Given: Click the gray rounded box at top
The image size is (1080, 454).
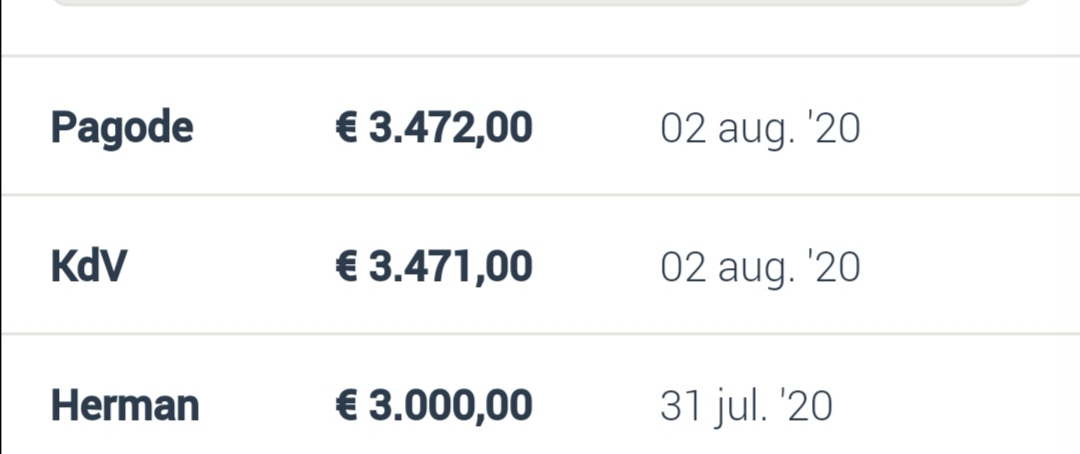Looking at the screenshot, I should click(x=541, y=3).
